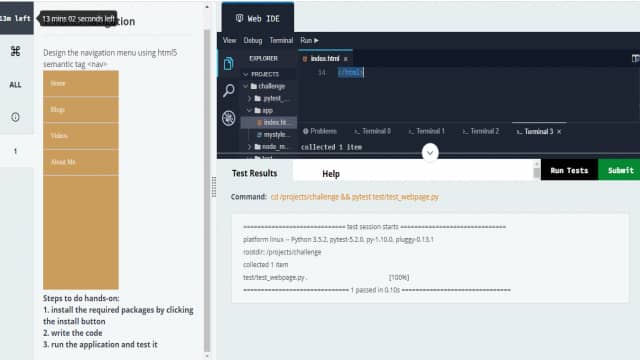Screen dimensions: 640x360
Task: Open the Explorer files icon in activity bar
Action: click(228, 64)
